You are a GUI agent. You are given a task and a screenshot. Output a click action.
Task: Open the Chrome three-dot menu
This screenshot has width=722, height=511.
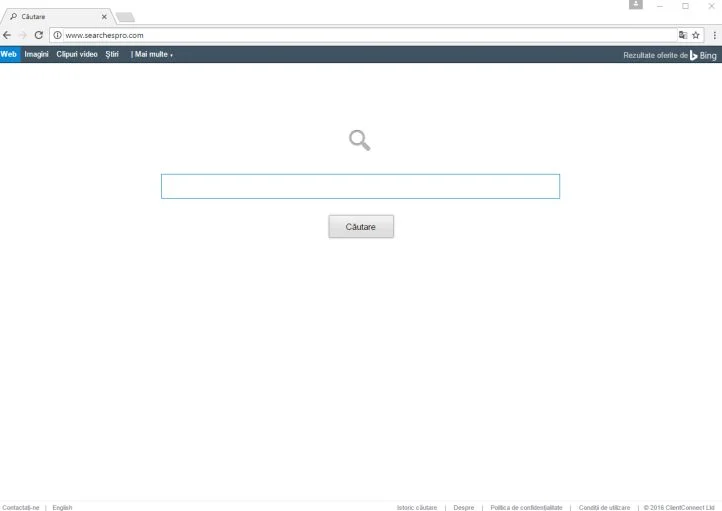click(715, 35)
